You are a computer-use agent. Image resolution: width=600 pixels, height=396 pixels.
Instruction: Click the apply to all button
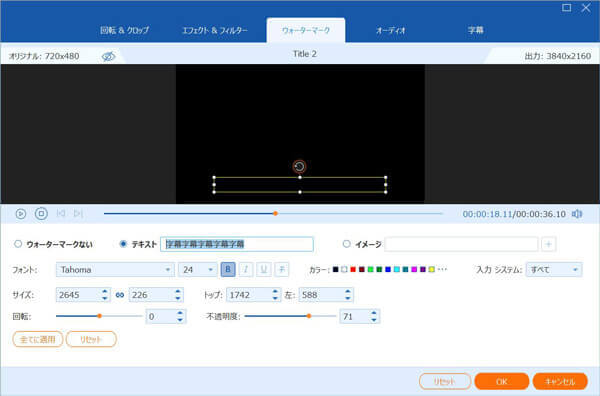(38, 339)
